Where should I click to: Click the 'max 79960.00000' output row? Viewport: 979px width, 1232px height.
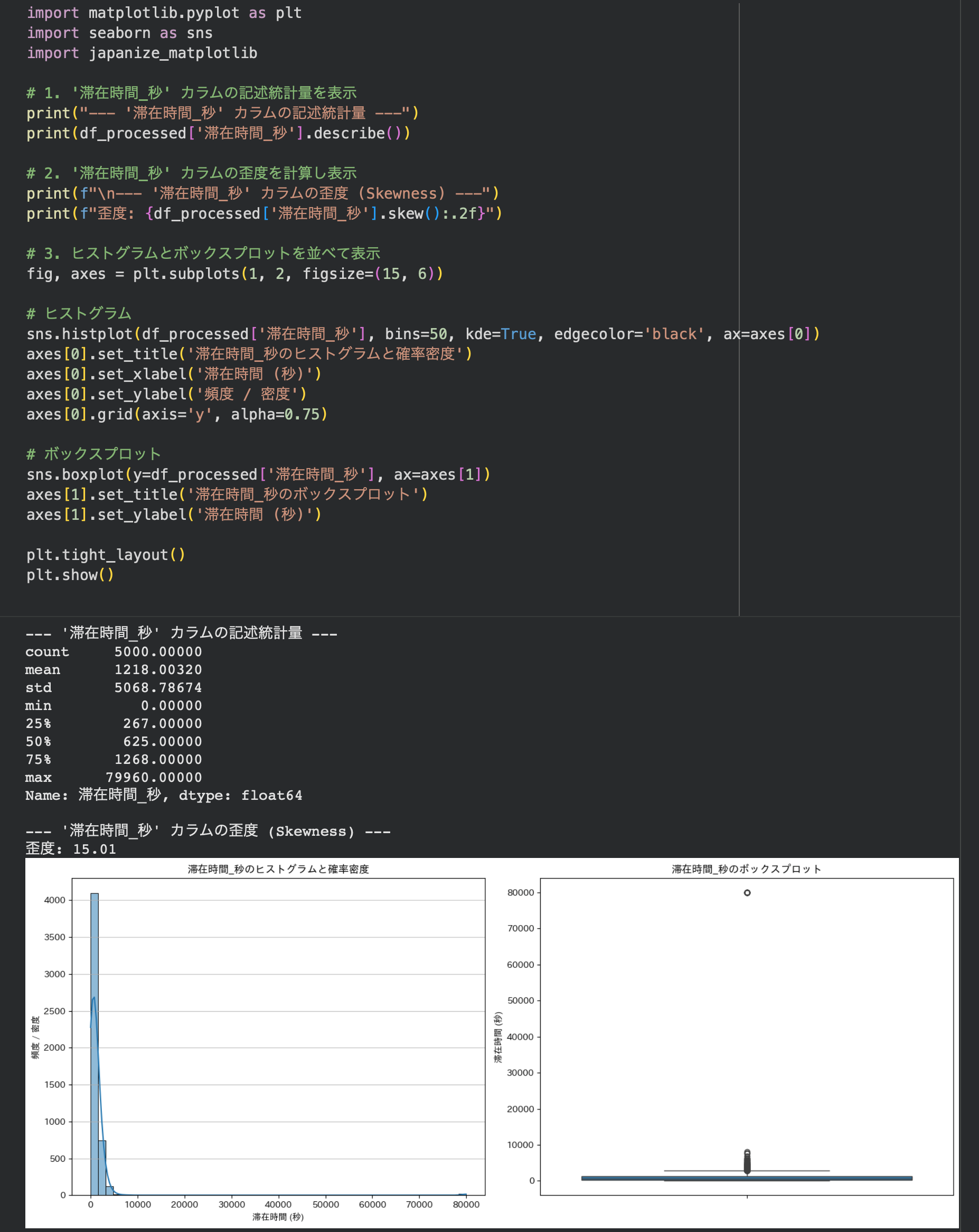point(114,778)
